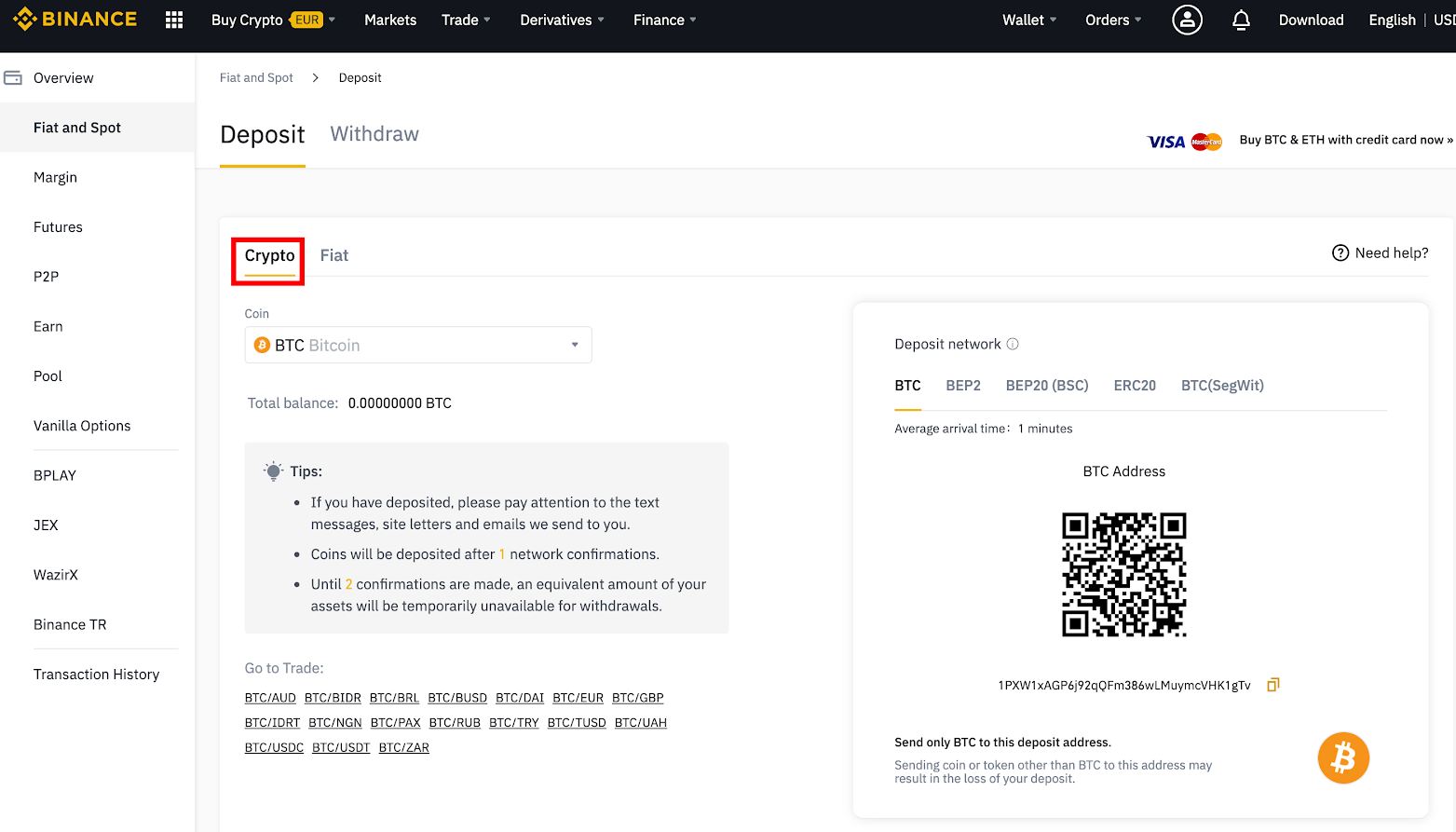Open WazirX in the sidebar
This screenshot has width=1456, height=832.
56,575
